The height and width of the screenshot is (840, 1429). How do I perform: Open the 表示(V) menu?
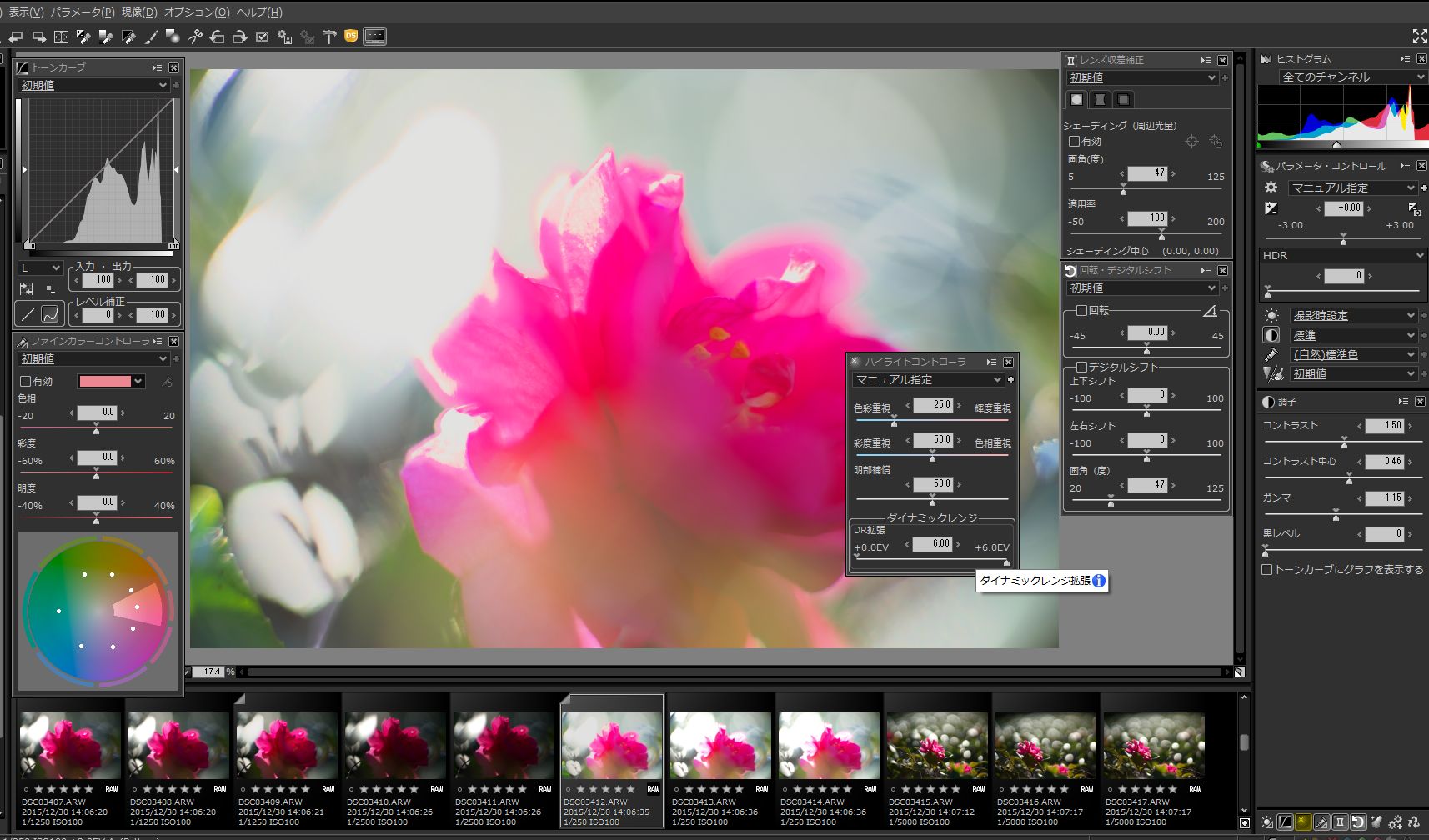pyautogui.click(x=25, y=12)
